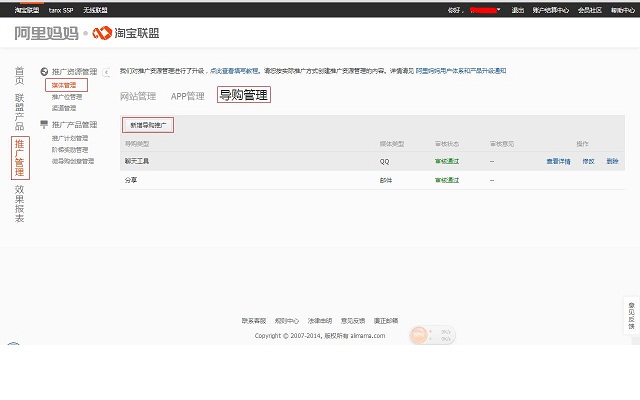This screenshot has height=400, width=640.
Task: Switch to the 网站管理 tab
Action: point(138,96)
